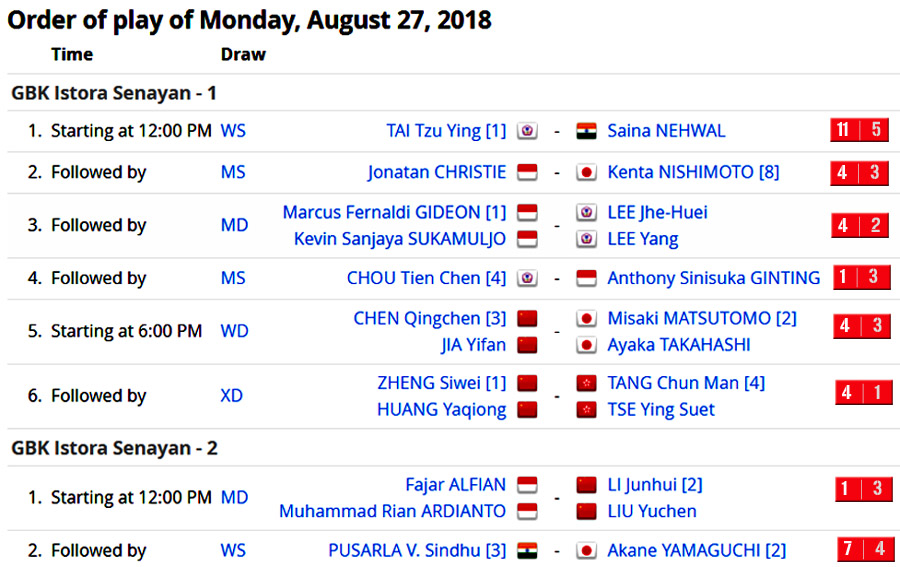Click the Muhammad Rian ARDIANTO link

392,511
